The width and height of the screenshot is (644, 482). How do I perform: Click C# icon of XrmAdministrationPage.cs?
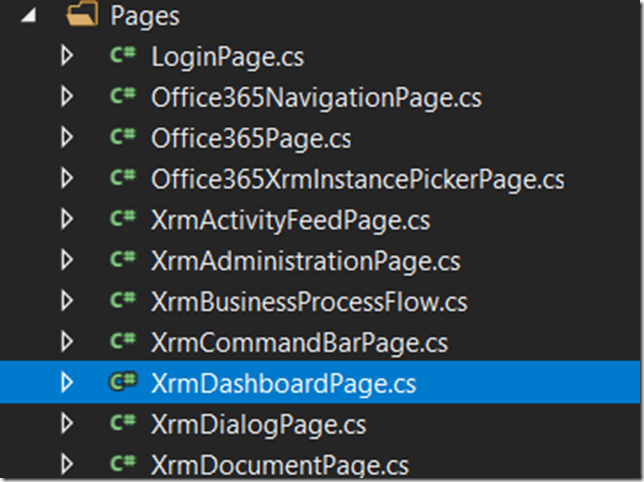(123, 259)
